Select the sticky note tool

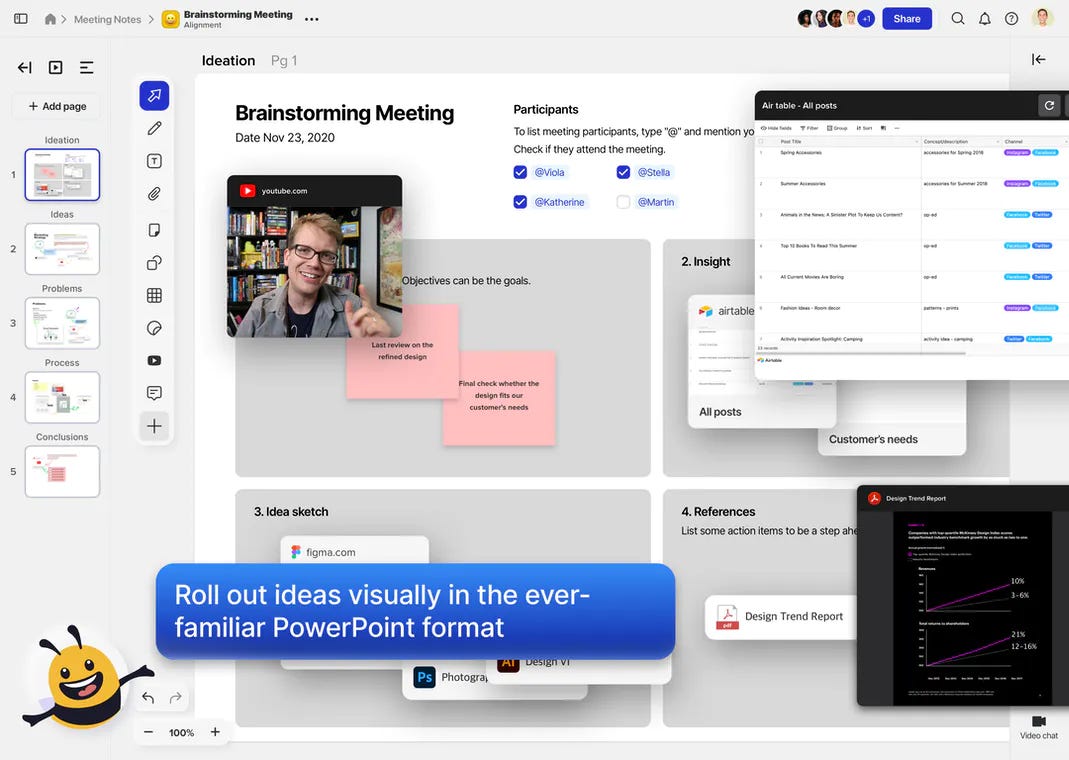(x=154, y=230)
